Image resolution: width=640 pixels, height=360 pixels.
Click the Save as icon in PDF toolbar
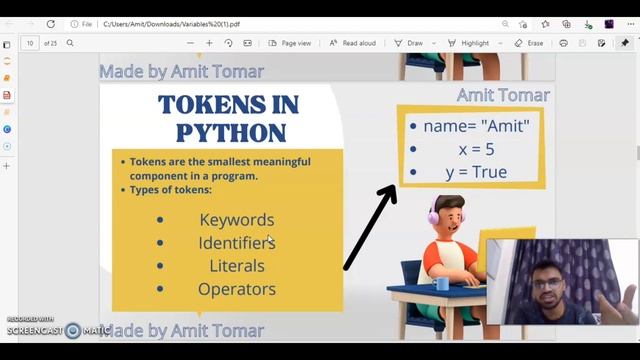pyautogui.click(x=602, y=43)
